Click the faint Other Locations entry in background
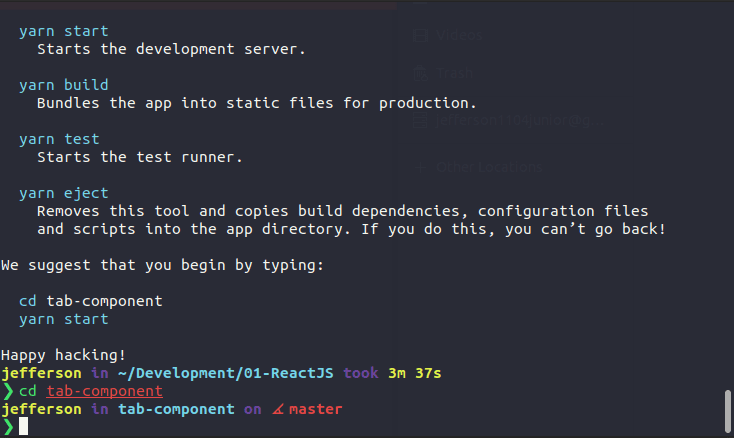734x438 pixels. click(x=488, y=167)
